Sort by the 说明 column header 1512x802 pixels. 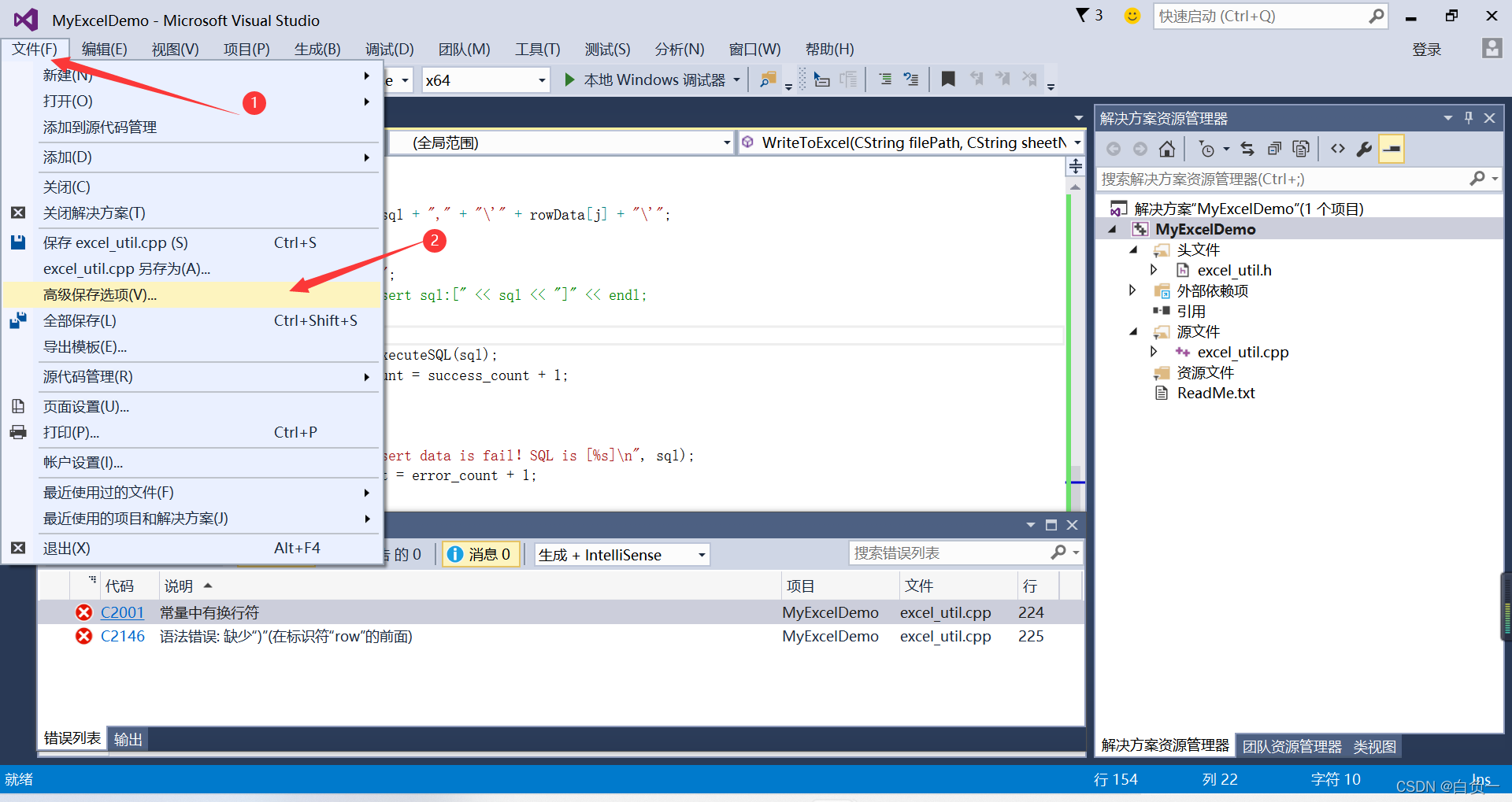pos(470,586)
